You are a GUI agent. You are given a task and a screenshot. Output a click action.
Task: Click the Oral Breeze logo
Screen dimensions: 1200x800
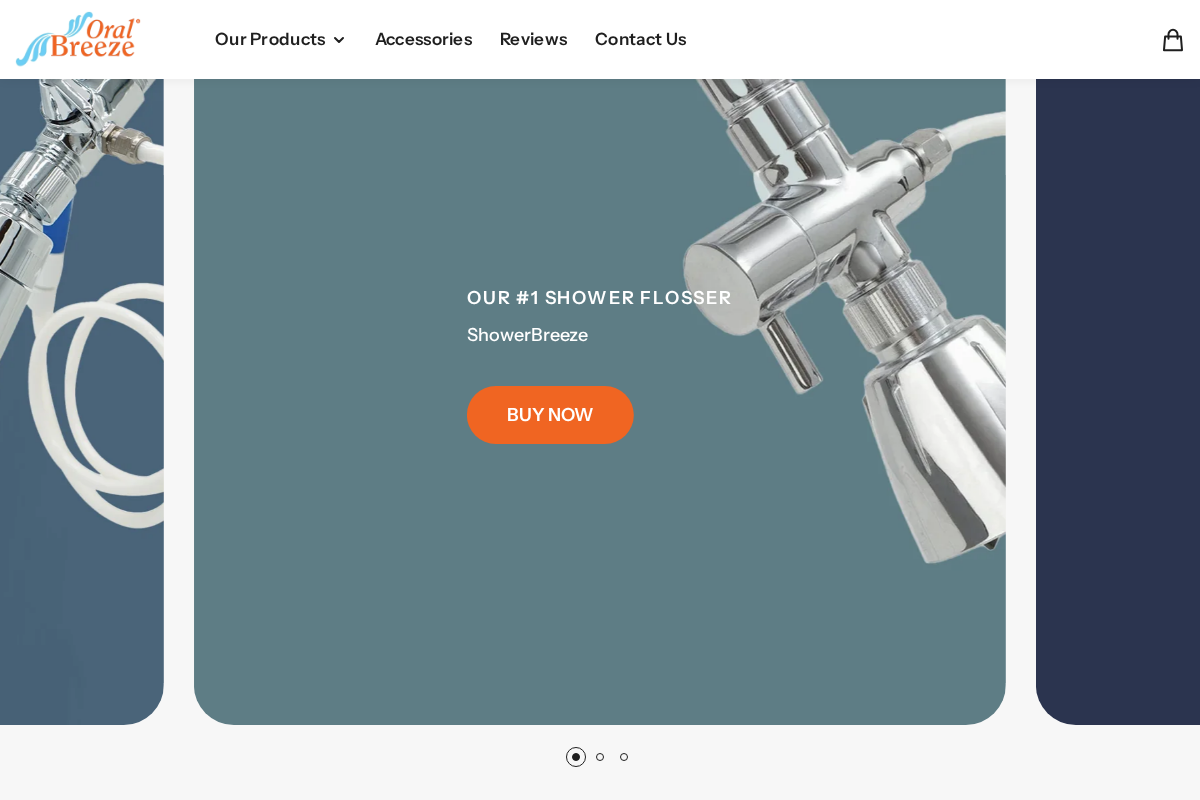coord(77,38)
